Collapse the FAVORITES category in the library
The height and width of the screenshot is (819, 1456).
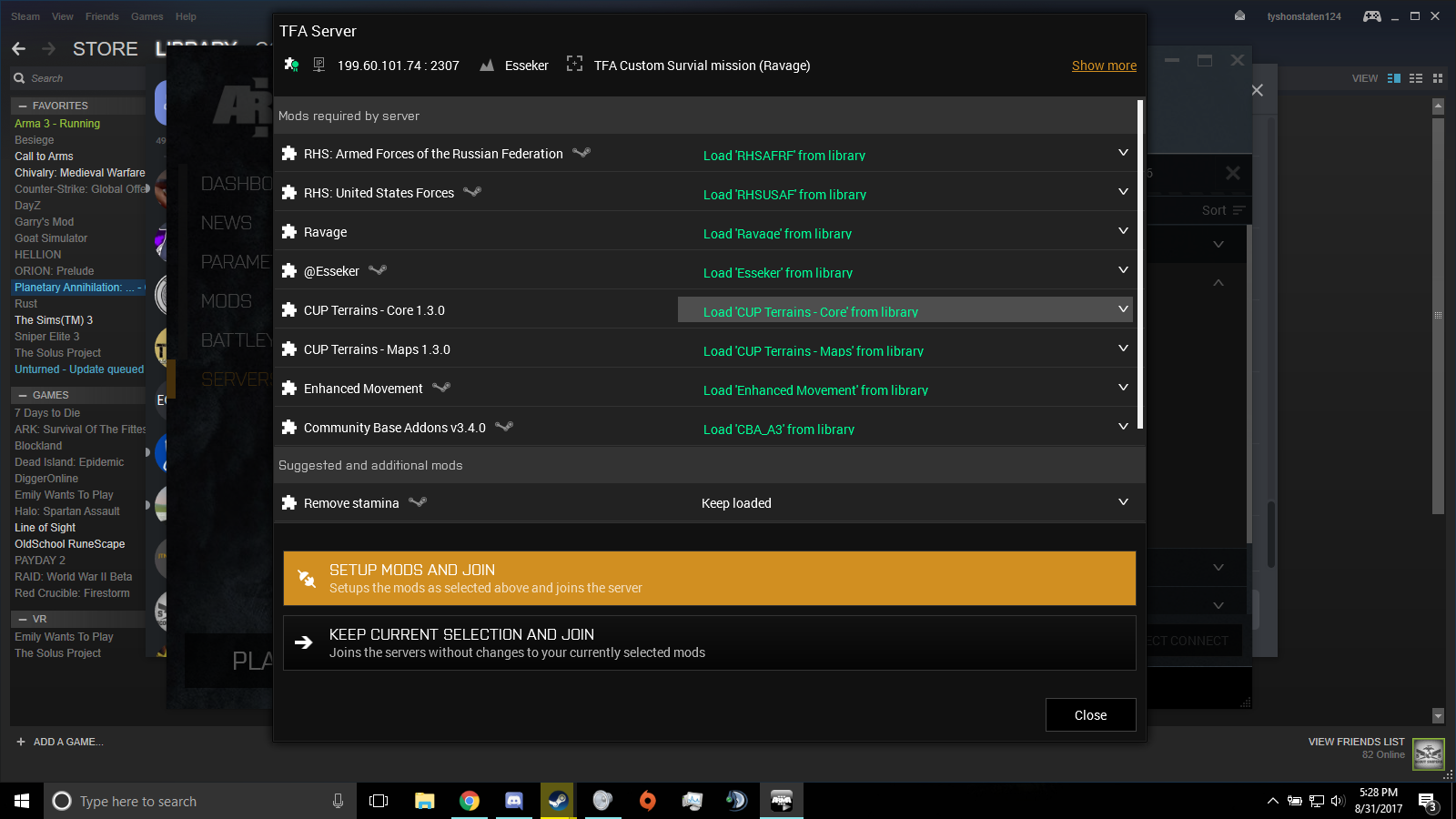tap(23, 106)
